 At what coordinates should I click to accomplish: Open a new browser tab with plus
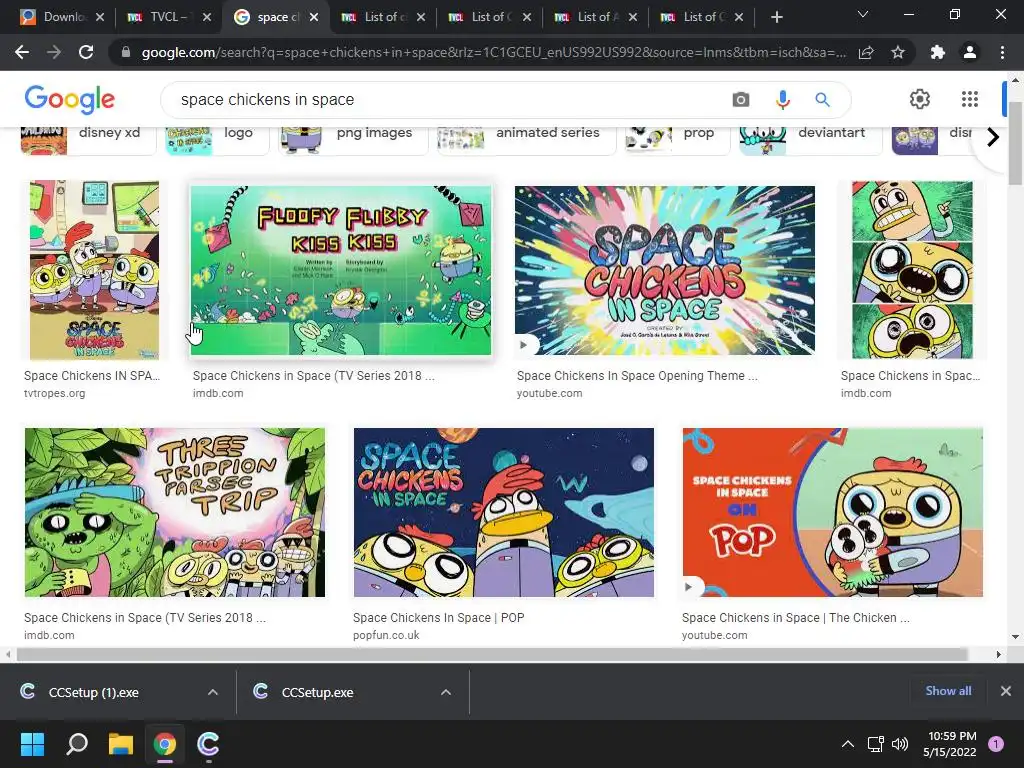pyautogui.click(x=776, y=17)
